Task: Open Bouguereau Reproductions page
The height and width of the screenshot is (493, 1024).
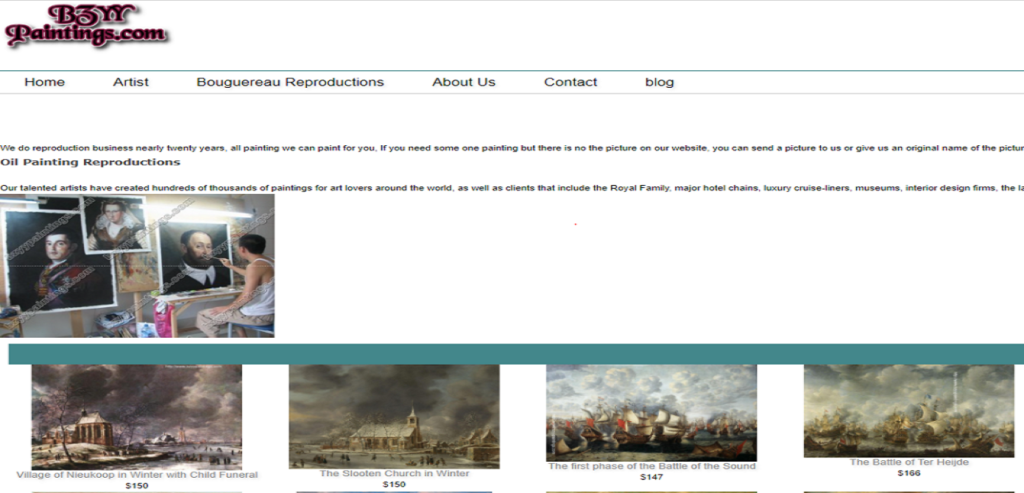Action: (x=290, y=82)
